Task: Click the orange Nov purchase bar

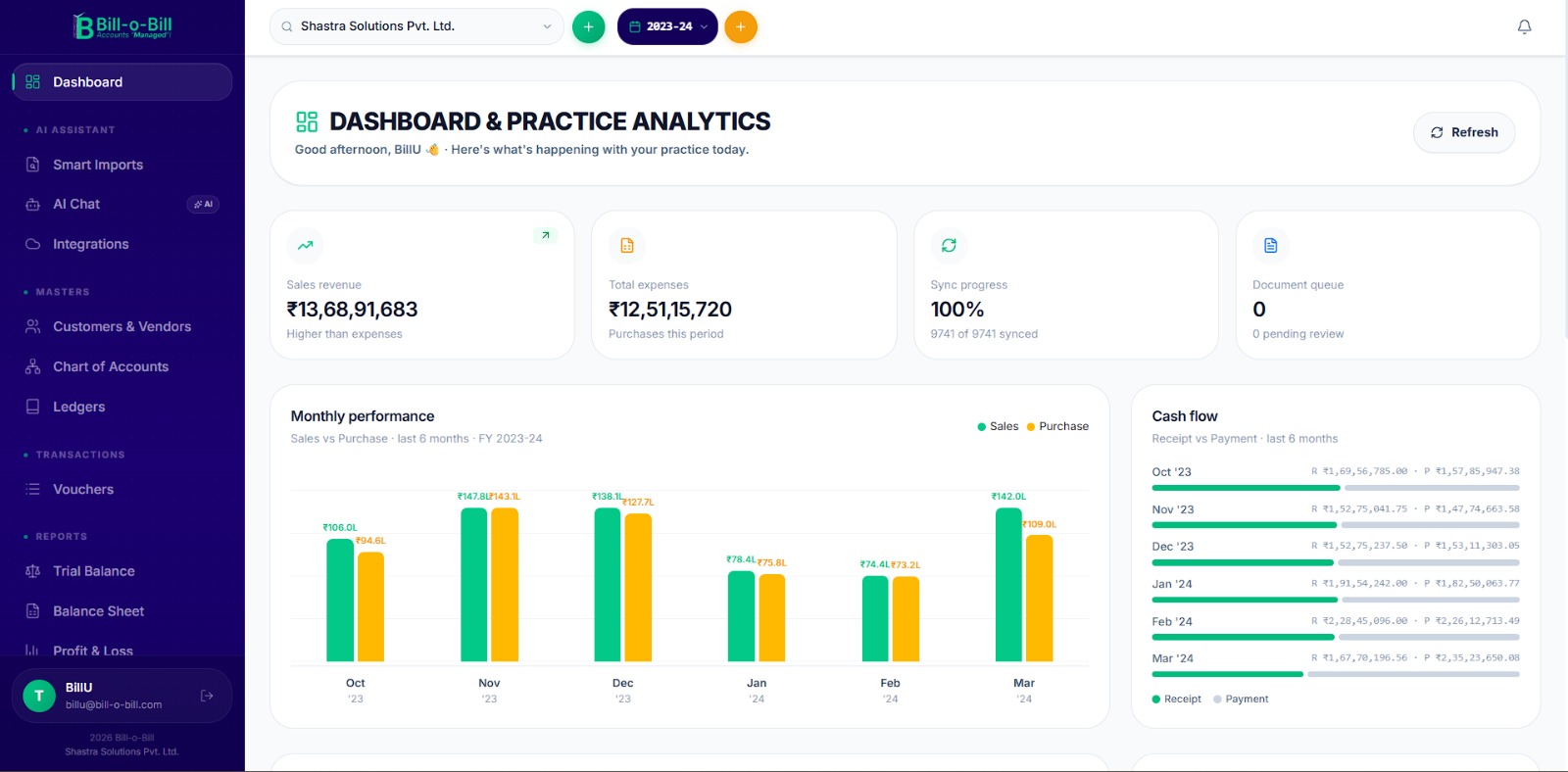Action: [x=505, y=585]
